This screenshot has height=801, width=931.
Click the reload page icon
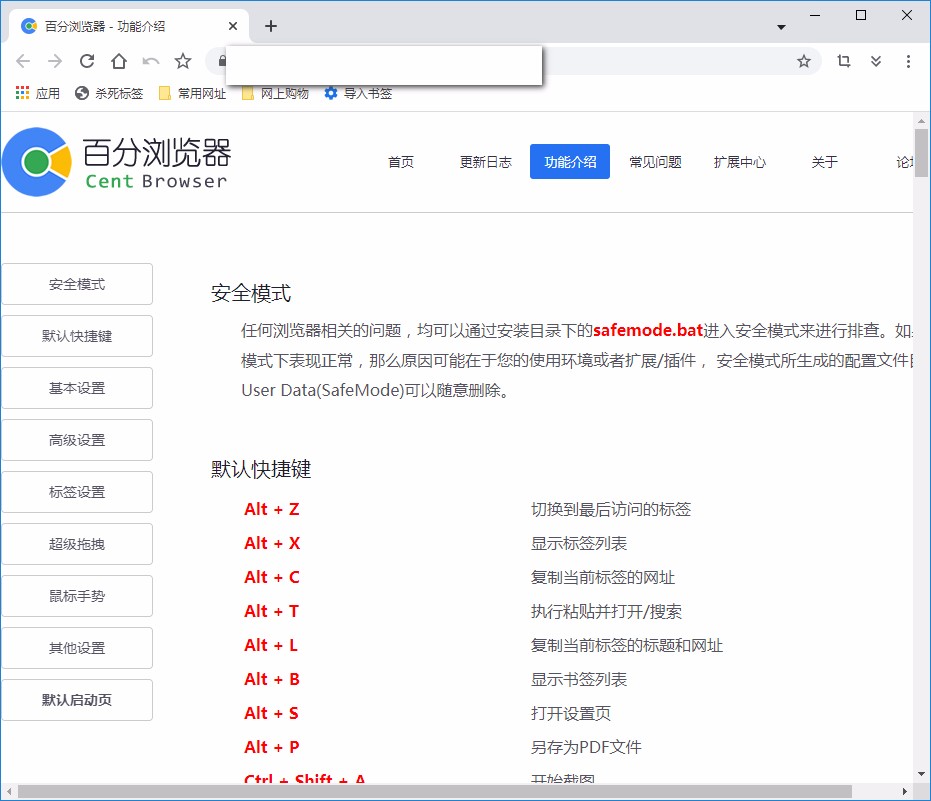click(x=87, y=61)
